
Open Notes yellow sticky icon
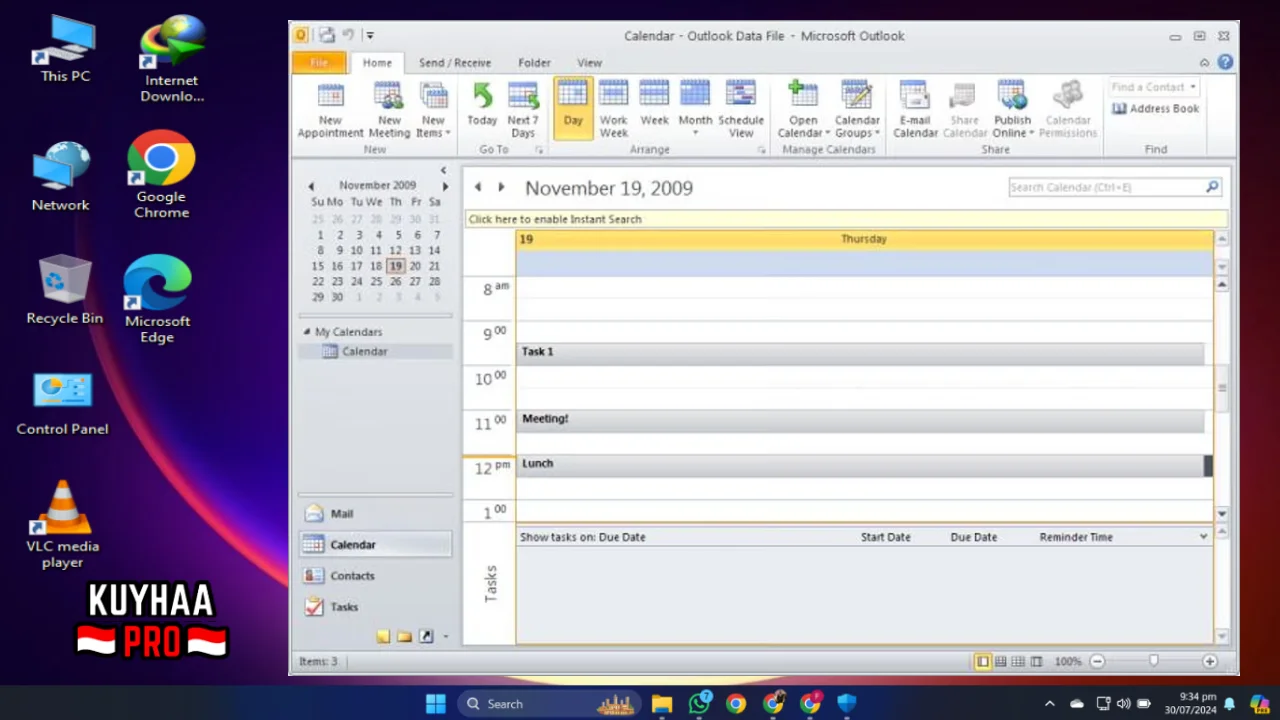(x=383, y=636)
